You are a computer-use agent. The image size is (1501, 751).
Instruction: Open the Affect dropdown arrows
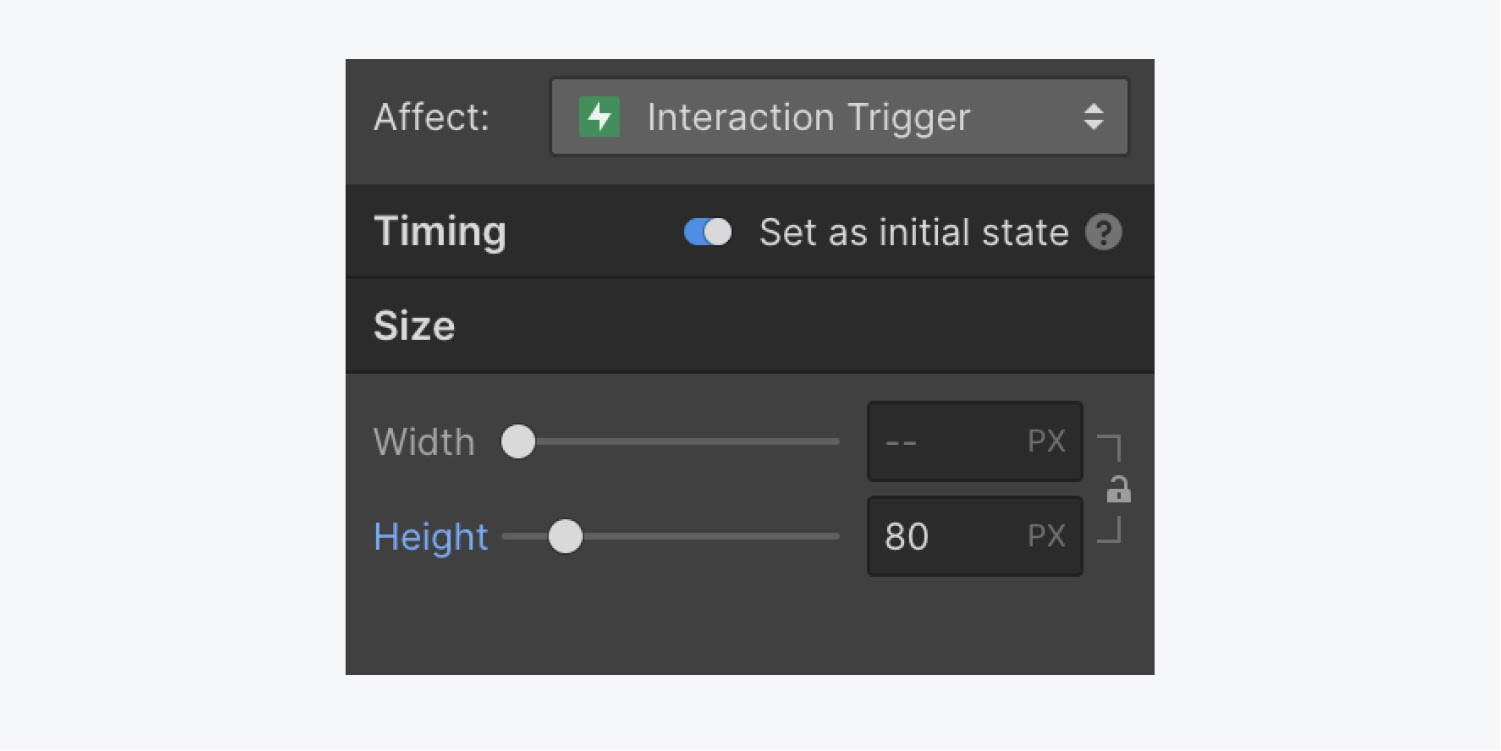point(1094,118)
